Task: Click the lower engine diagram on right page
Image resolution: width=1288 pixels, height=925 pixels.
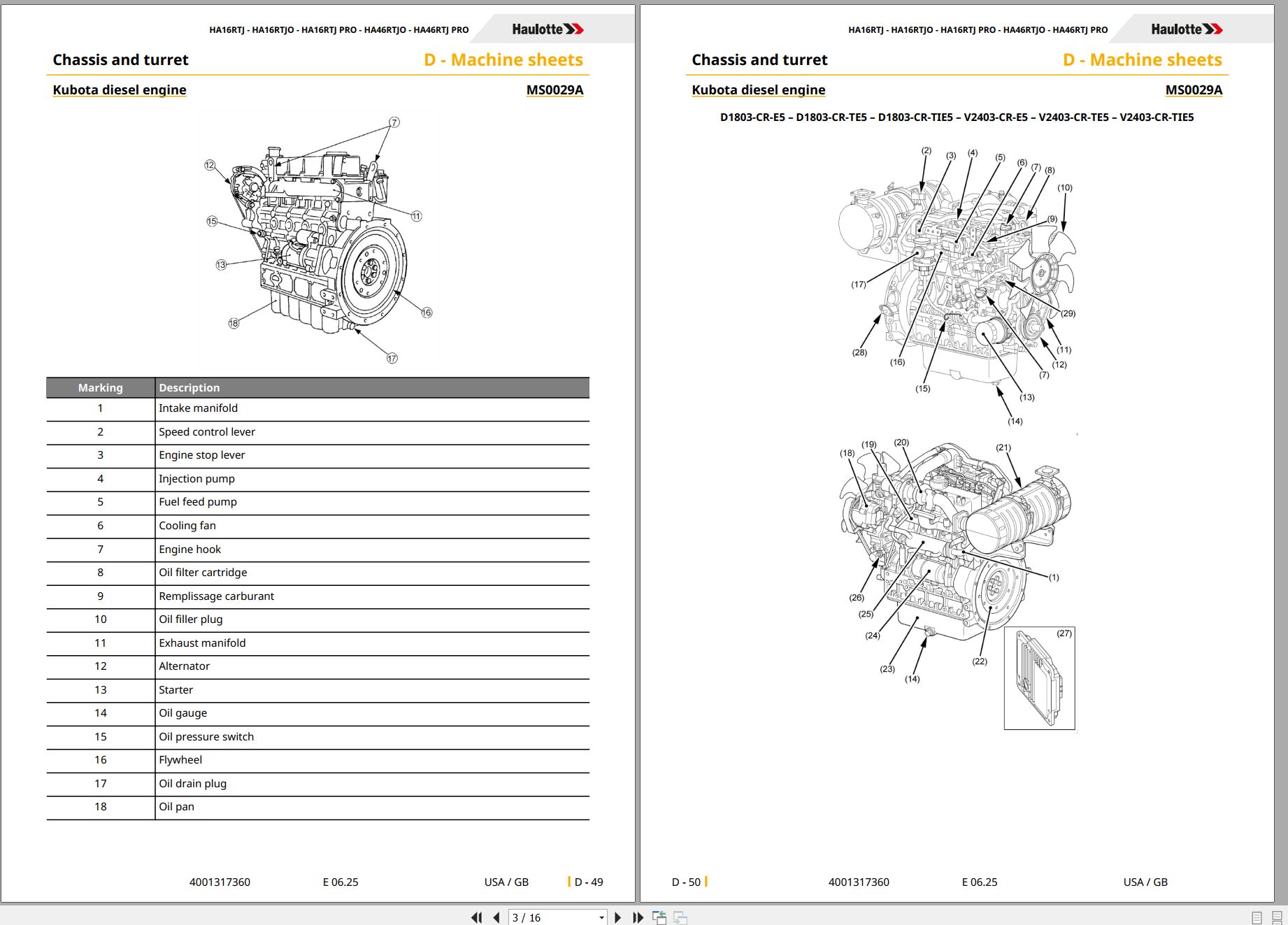Action: (957, 584)
